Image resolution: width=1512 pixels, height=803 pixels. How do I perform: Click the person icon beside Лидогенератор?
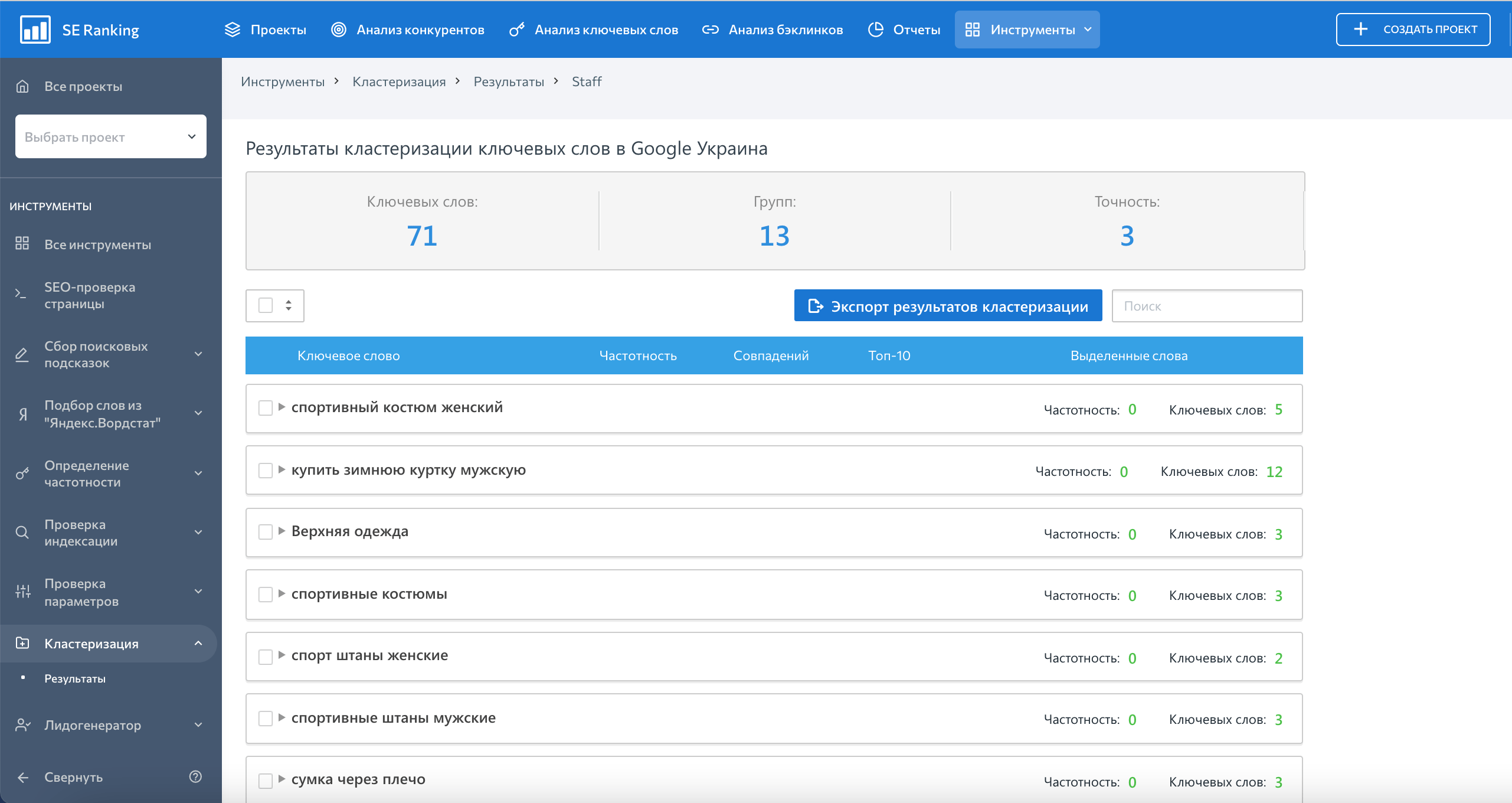23,724
